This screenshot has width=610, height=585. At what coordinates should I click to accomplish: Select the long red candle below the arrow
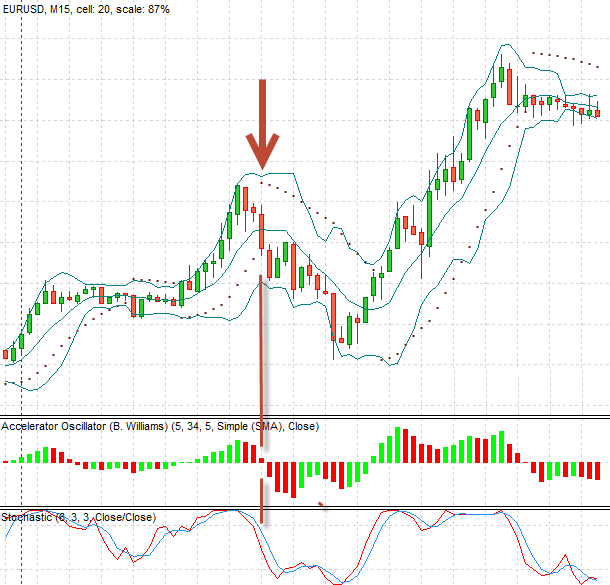point(261,229)
